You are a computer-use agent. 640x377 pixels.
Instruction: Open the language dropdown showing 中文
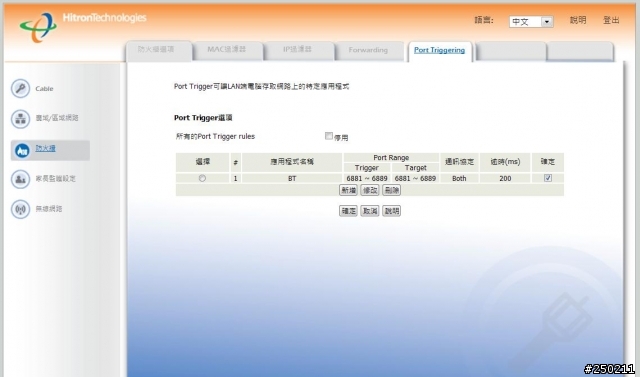coord(531,22)
